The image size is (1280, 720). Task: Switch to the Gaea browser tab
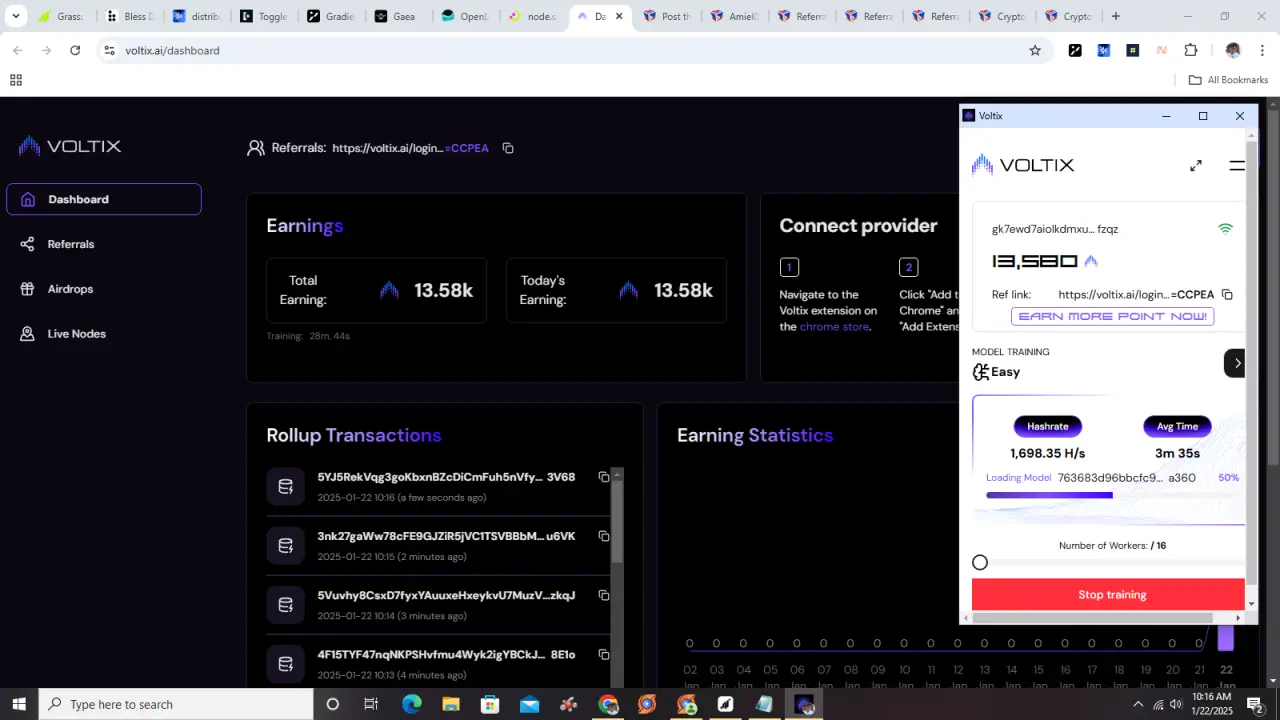(396, 16)
